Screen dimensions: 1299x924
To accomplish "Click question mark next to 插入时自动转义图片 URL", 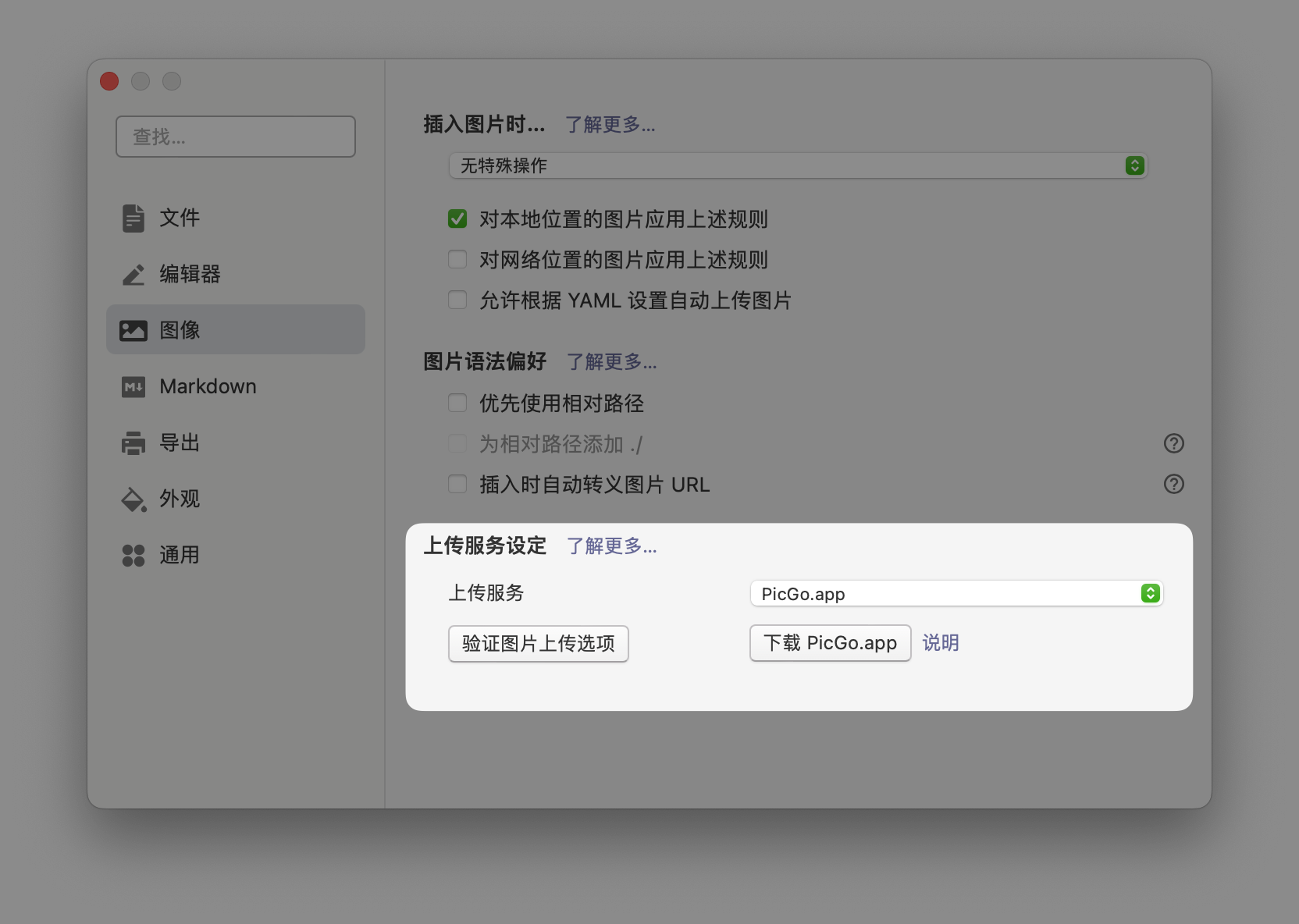I will [x=1174, y=484].
